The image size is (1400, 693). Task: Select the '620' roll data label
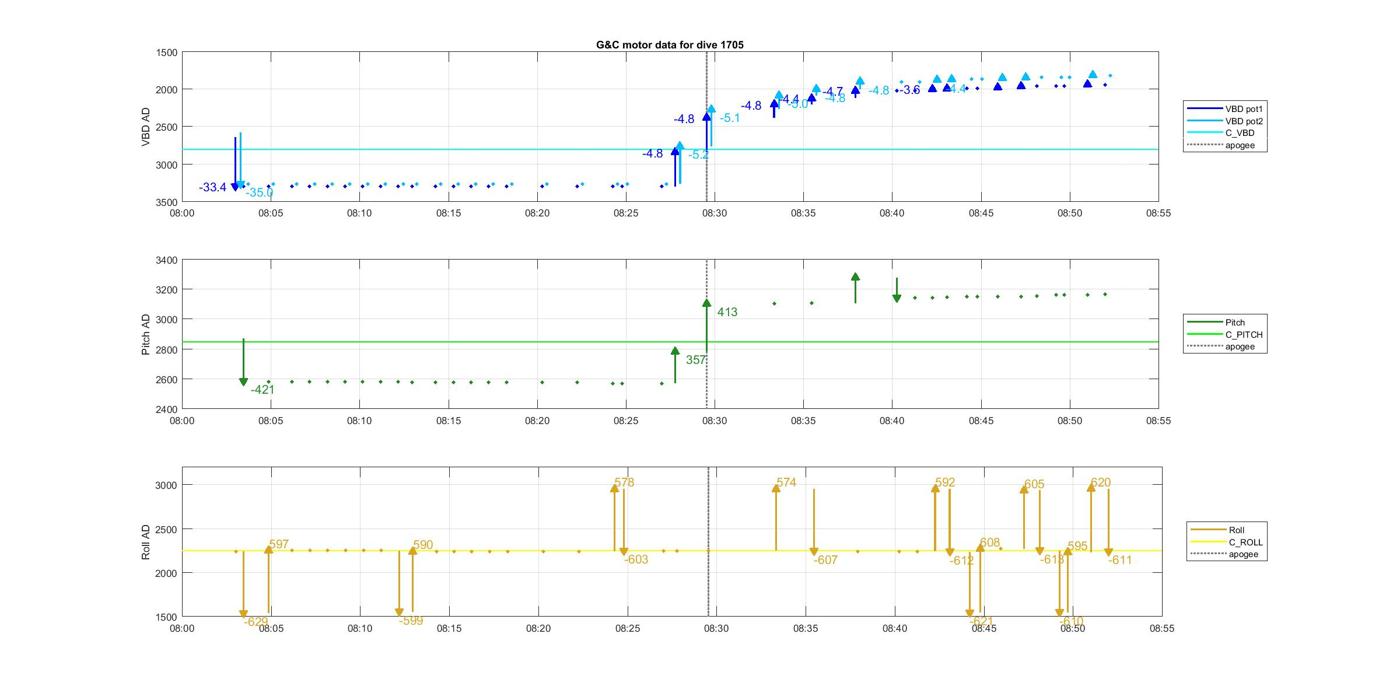click(x=1101, y=483)
